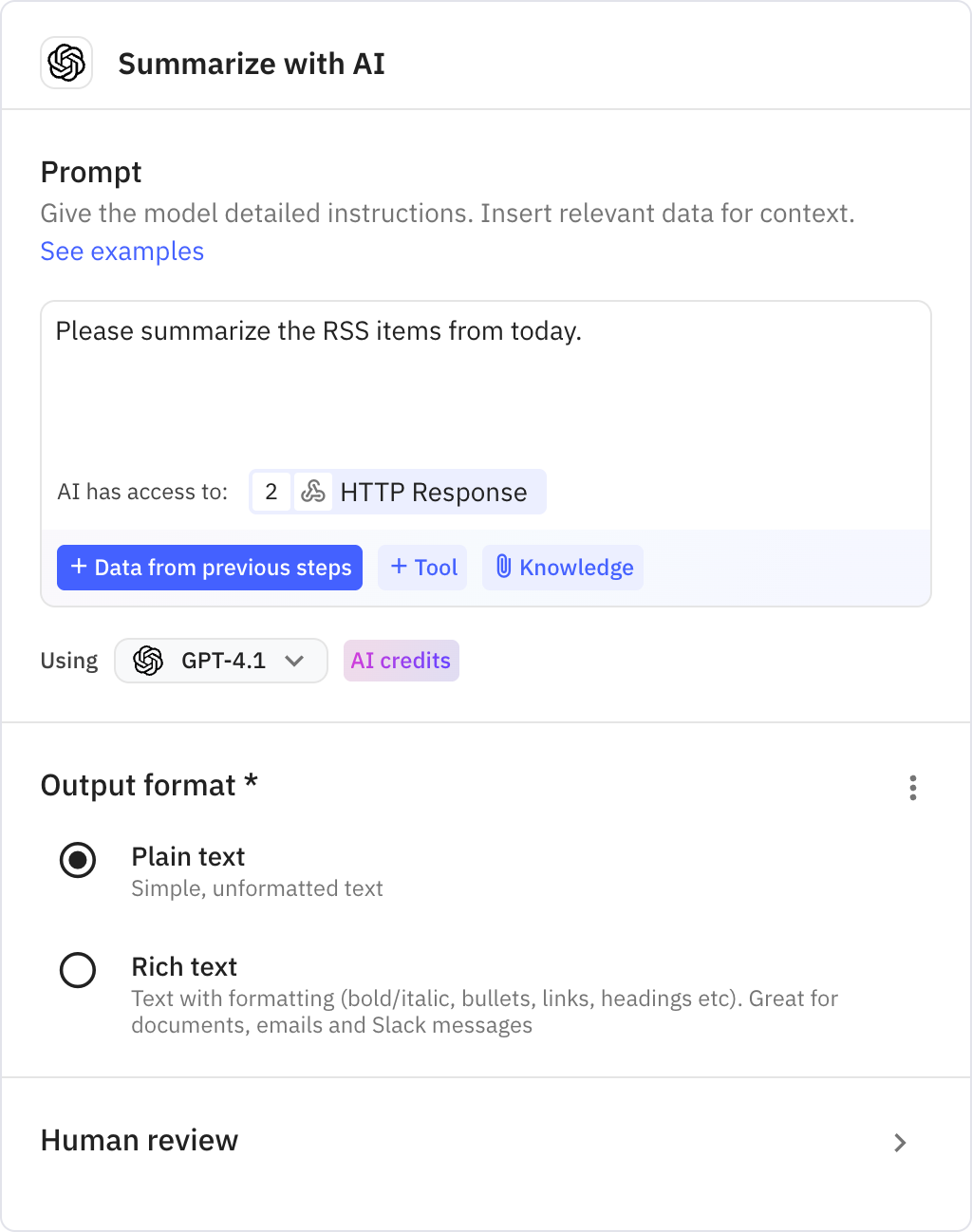This screenshot has height=1232, width=972.
Task: Click the plus icon on the Tool button
Action: tap(400, 567)
